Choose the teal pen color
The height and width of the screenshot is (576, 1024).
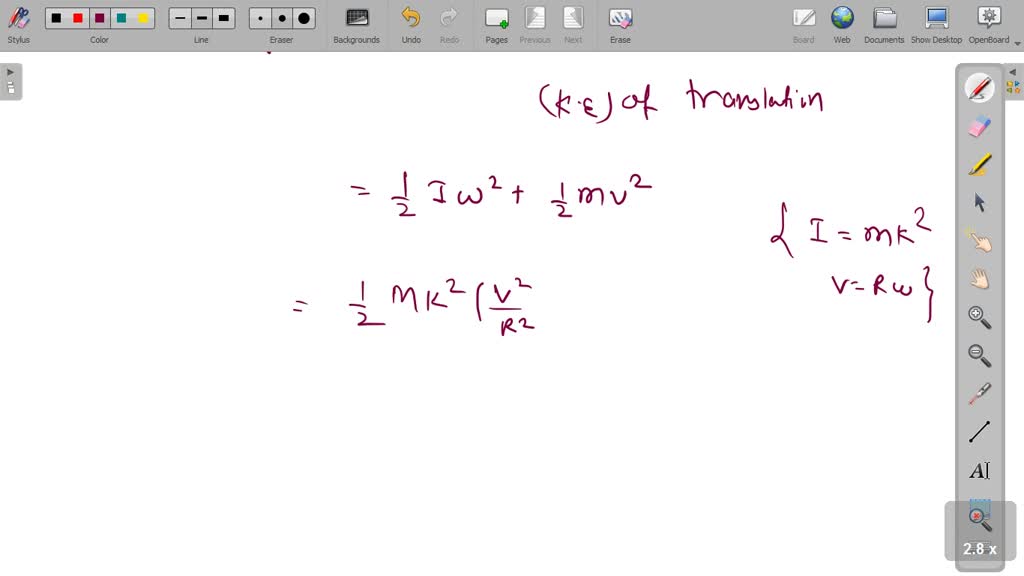pos(121,18)
